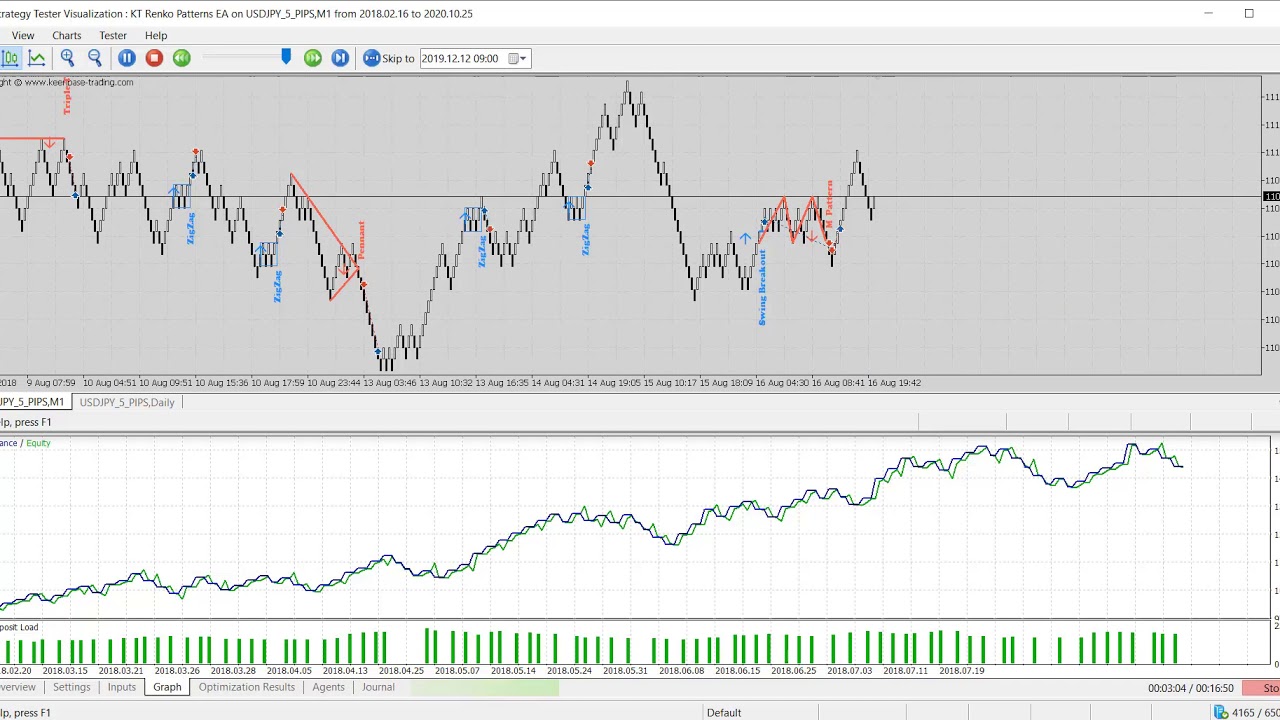Screen dimensions: 1280x720
Task: Open the Tester menu
Action: (113, 35)
